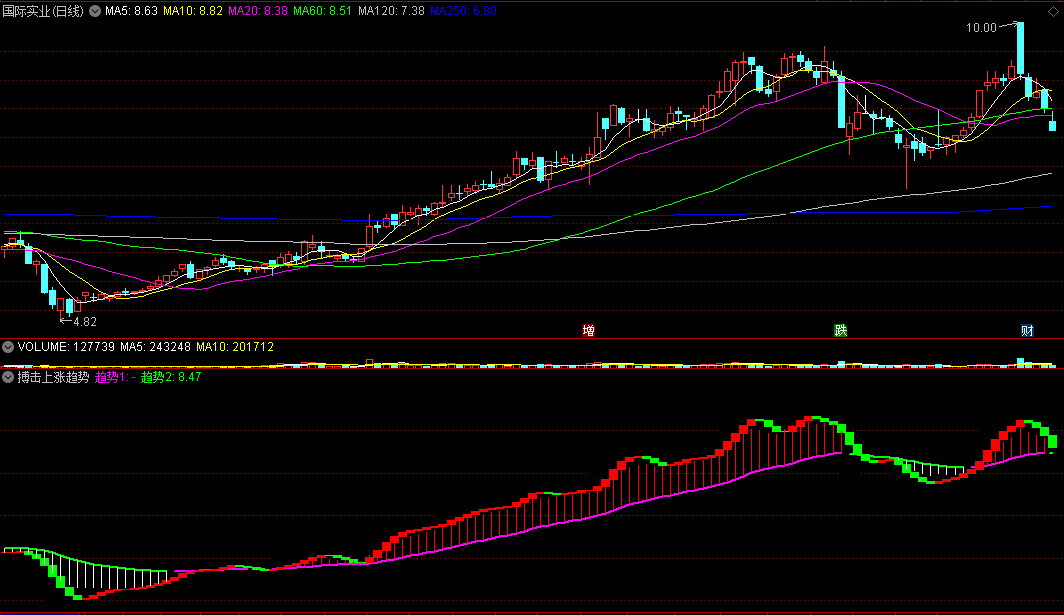Click the MA120: 7.38 label
The image size is (1064, 615).
click(x=392, y=11)
